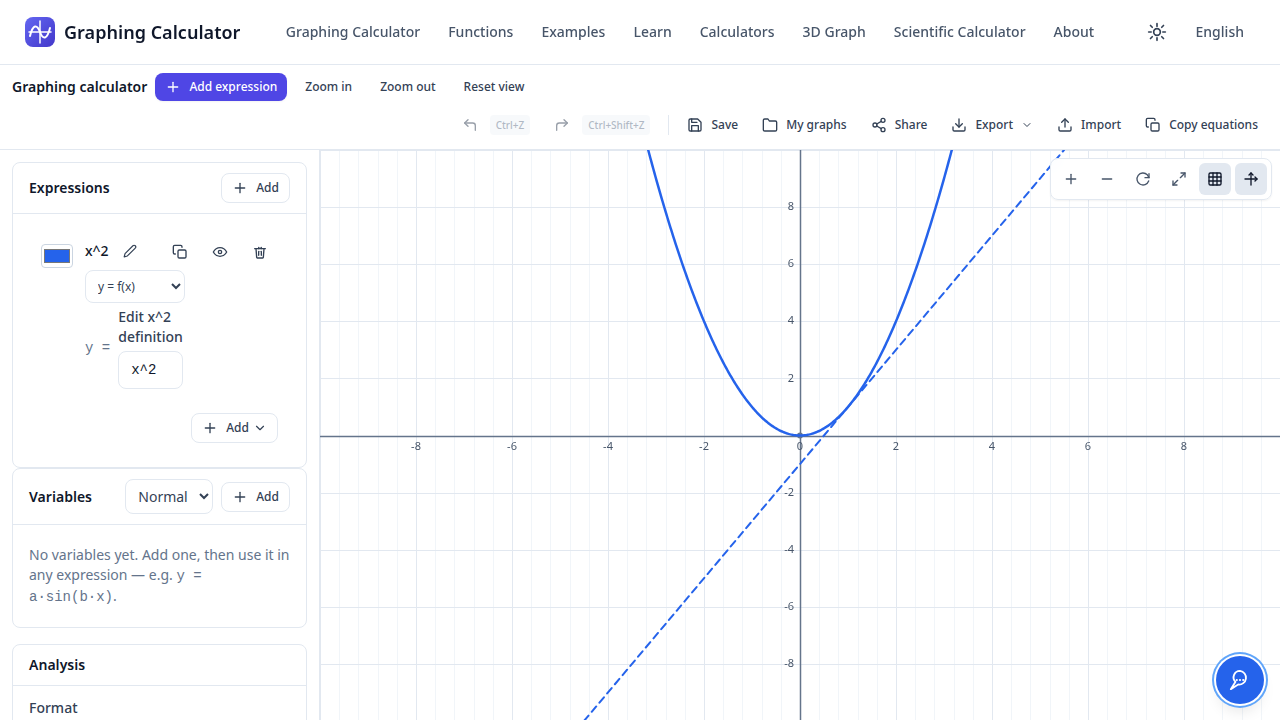Open the Normal dropdown in Variables
The image size is (1280, 720).
click(169, 497)
